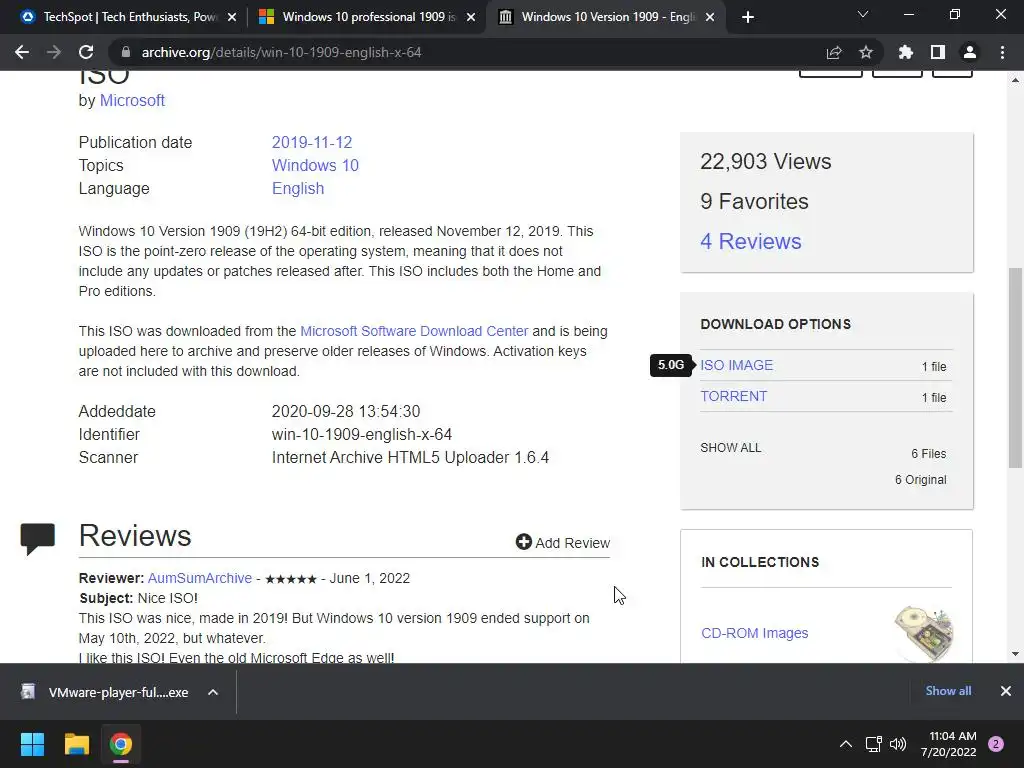Download the ISO IMAGE file
This screenshot has height=768, width=1024.
[x=736, y=365]
